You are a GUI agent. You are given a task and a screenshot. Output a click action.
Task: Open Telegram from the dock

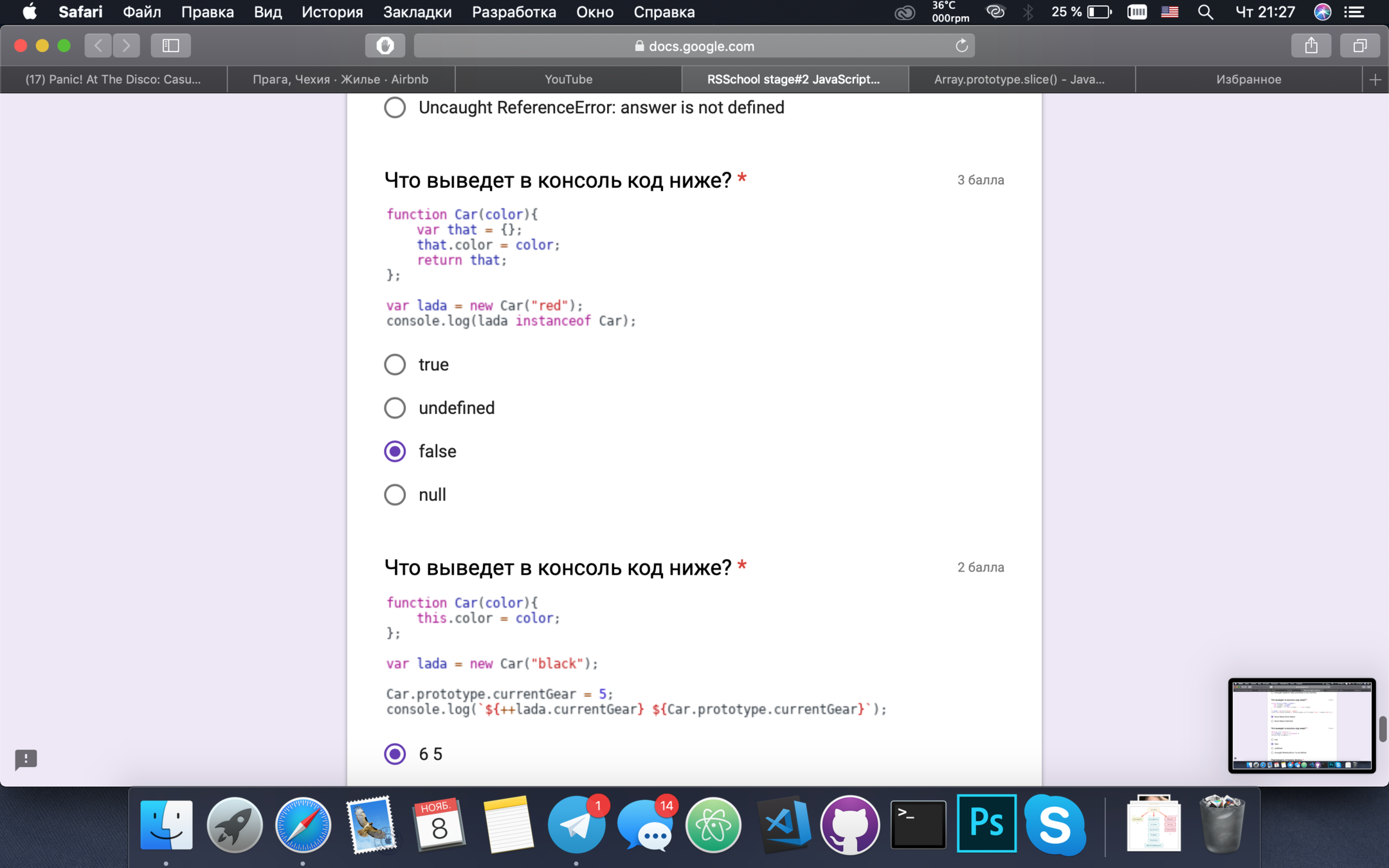(576, 825)
